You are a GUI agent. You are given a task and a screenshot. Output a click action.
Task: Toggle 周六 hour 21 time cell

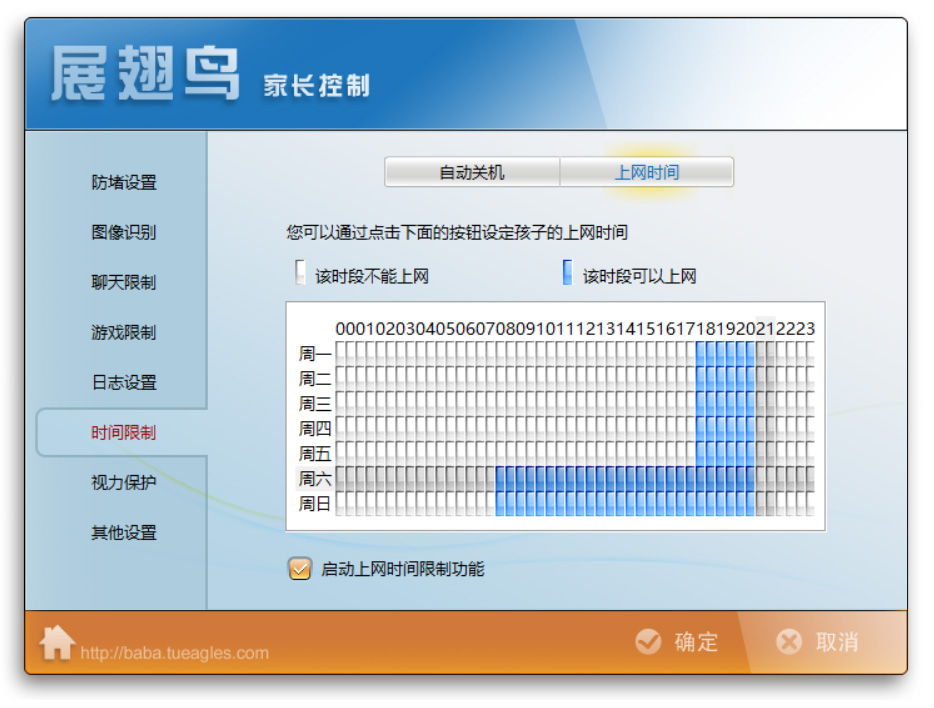pos(765,479)
